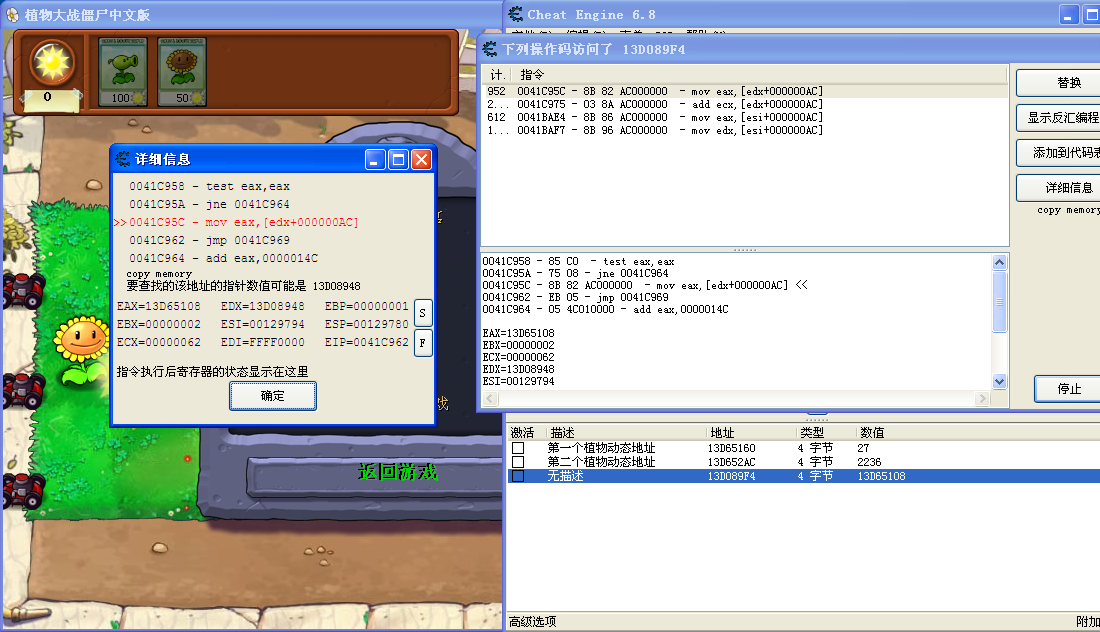1100x632 pixels.
Task: Select the Sunflower seed packet costing 50
Action: click(182, 72)
